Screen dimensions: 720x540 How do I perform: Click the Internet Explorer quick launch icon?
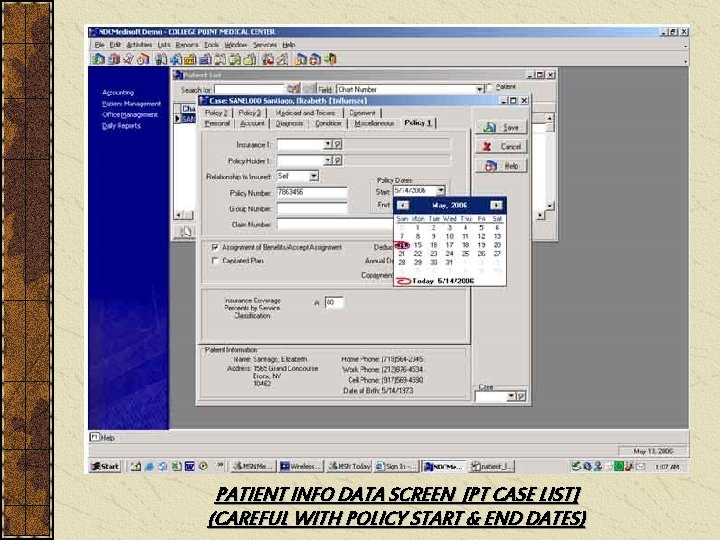click(x=149, y=466)
